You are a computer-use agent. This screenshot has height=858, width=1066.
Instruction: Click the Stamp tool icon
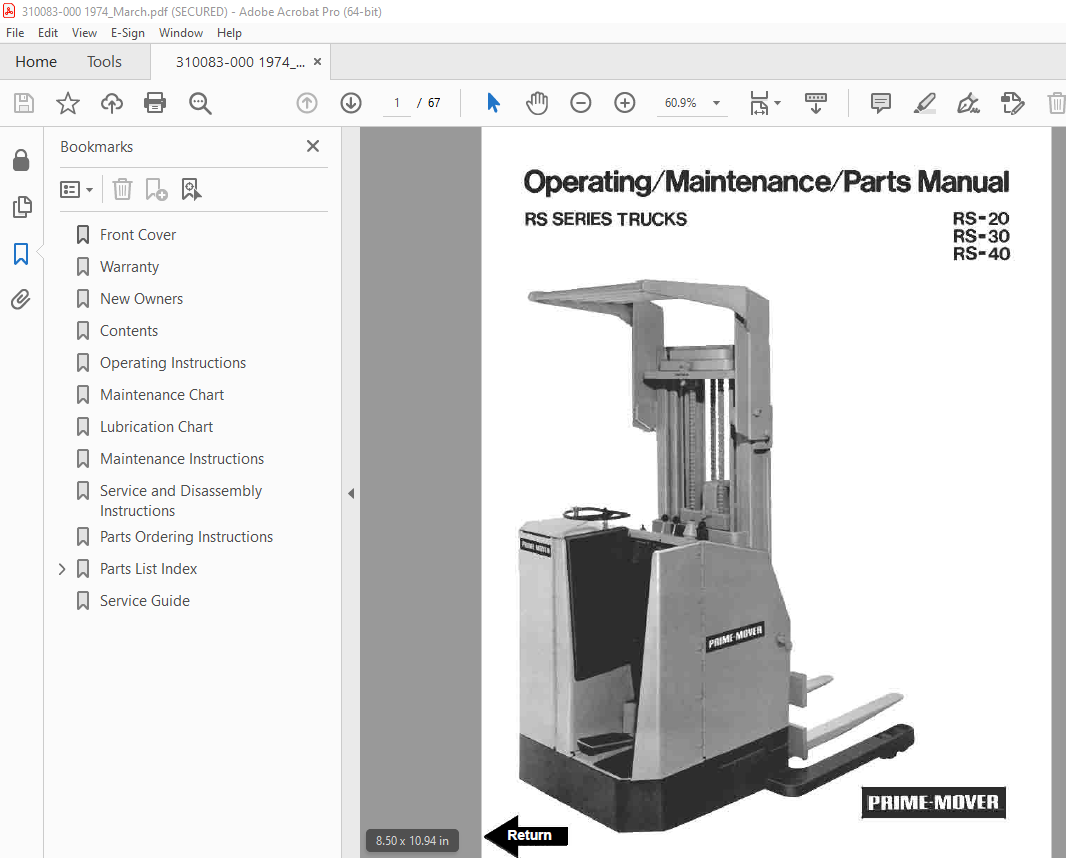pyautogui.click(x=1012, y=103)
